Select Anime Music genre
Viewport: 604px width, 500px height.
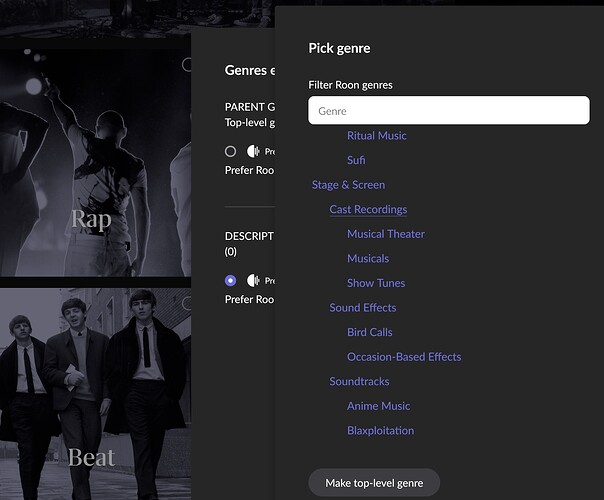pyautogui.click(x=378, y=406)
